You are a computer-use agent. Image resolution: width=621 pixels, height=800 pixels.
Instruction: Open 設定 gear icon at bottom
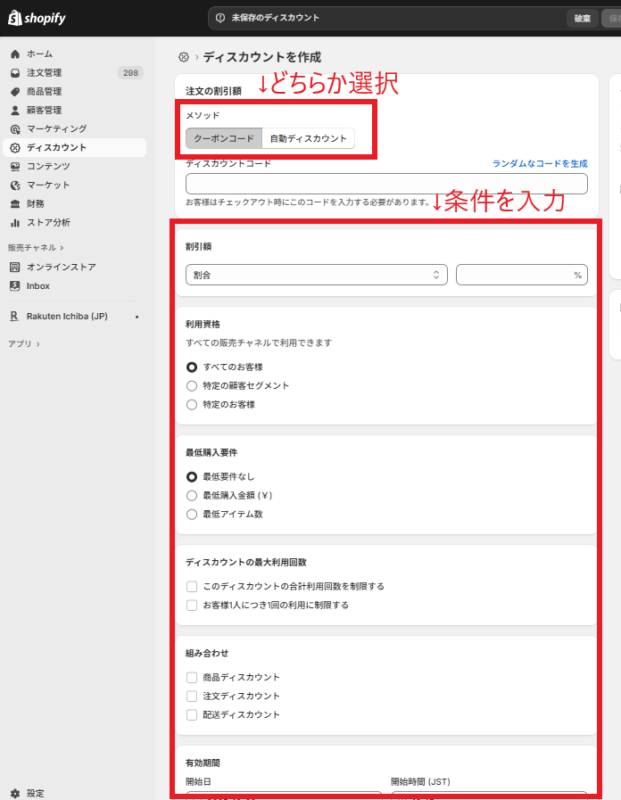pos(15,793)
